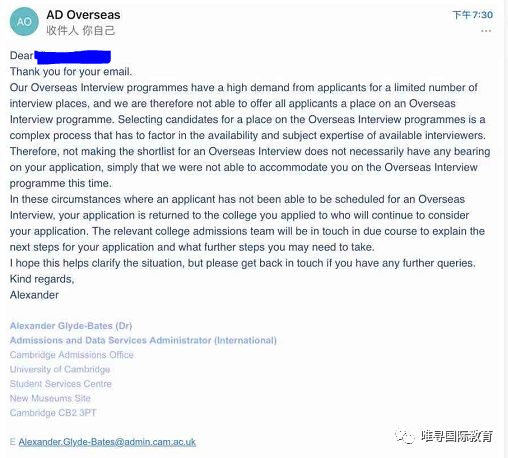Click the 下午7:30 timestamp
Screen dimensions: 508x458
(472, 15)
